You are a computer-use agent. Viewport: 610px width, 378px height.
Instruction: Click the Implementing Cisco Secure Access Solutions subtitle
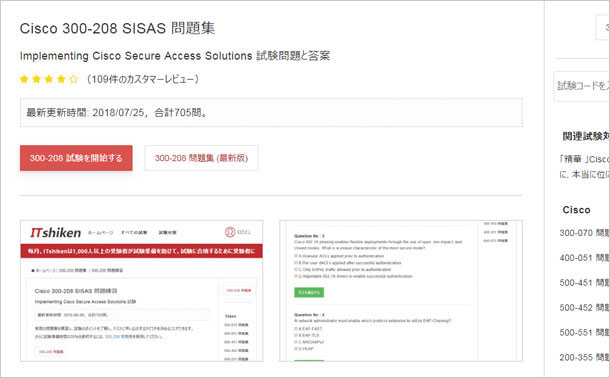pos(175,56)
